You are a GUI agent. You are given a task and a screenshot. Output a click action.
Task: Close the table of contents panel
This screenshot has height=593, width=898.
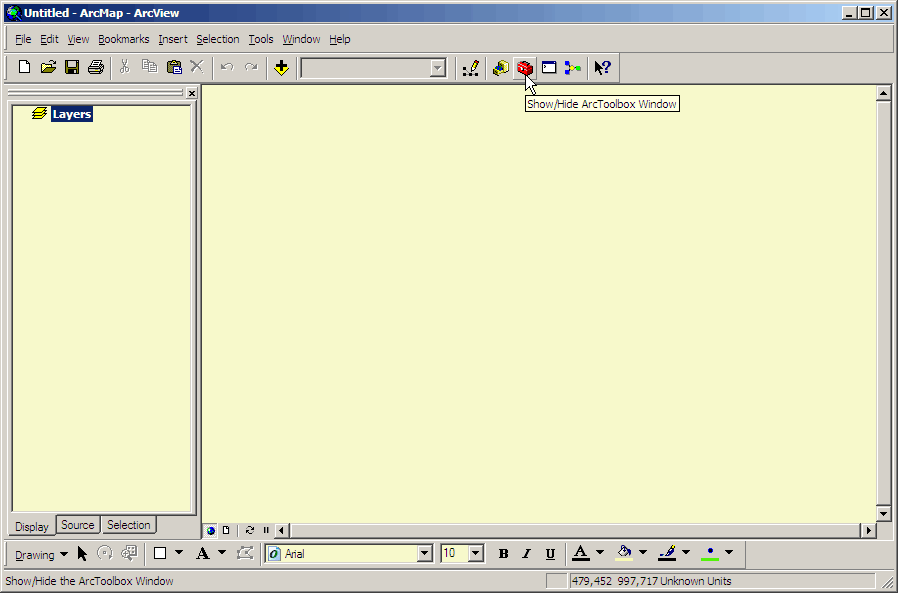[192, 93]
